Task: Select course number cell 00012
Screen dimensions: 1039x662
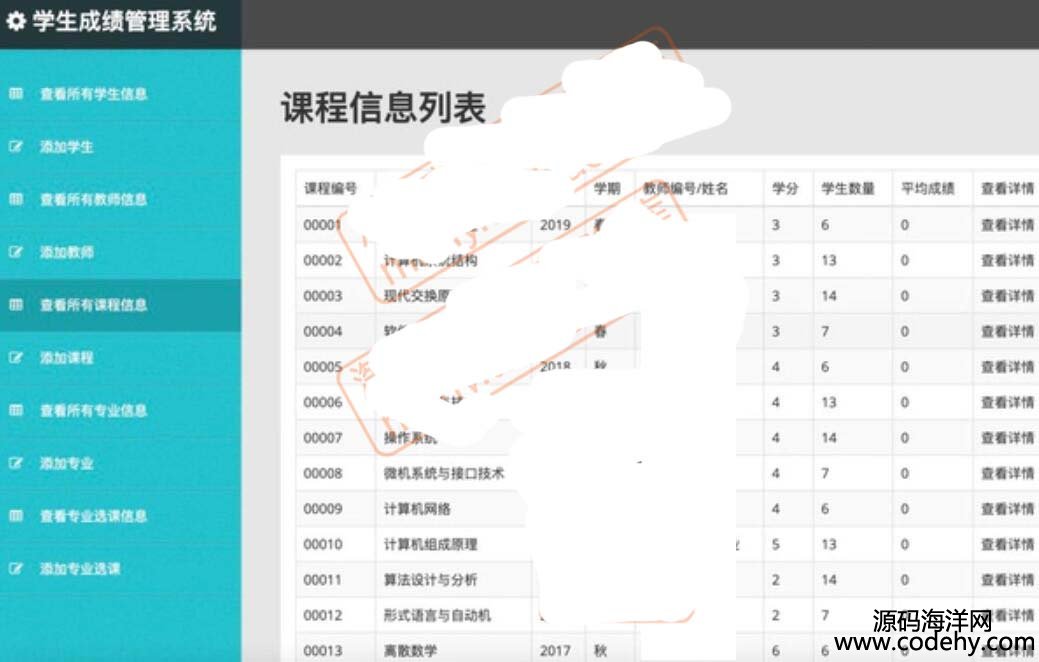Action: pos(323,615)
